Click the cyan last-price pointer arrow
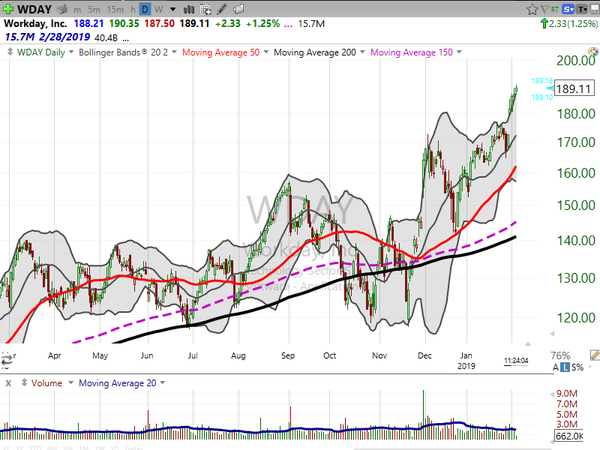This screenshot has height=450, width=600. coord(549,89)
